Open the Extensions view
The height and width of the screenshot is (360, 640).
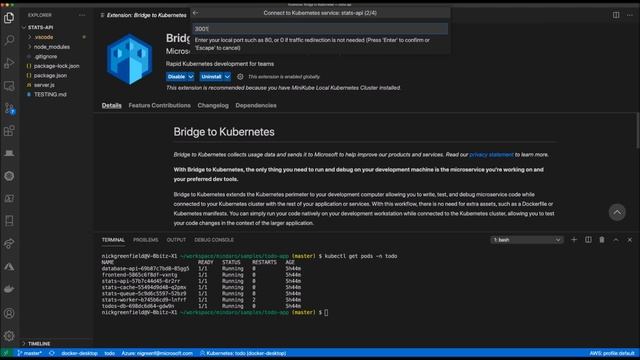pos(9,131)
